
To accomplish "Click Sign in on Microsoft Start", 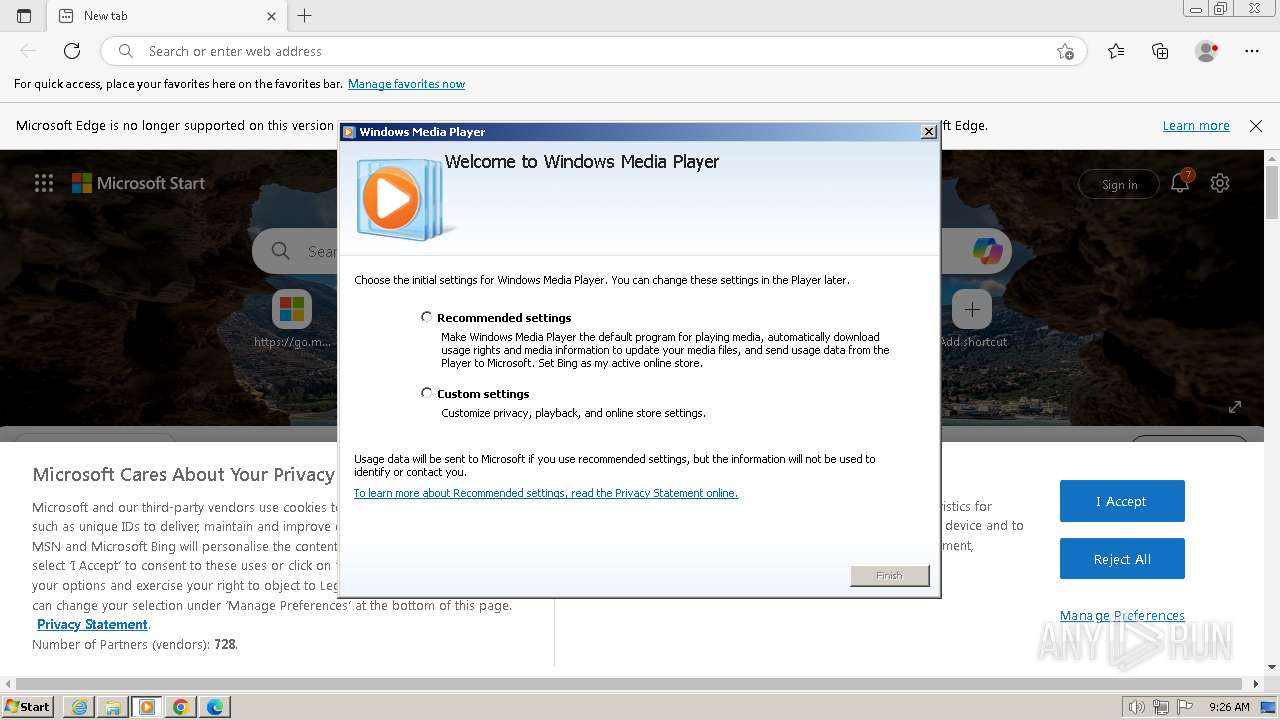I will click(x=1119, y=184).
